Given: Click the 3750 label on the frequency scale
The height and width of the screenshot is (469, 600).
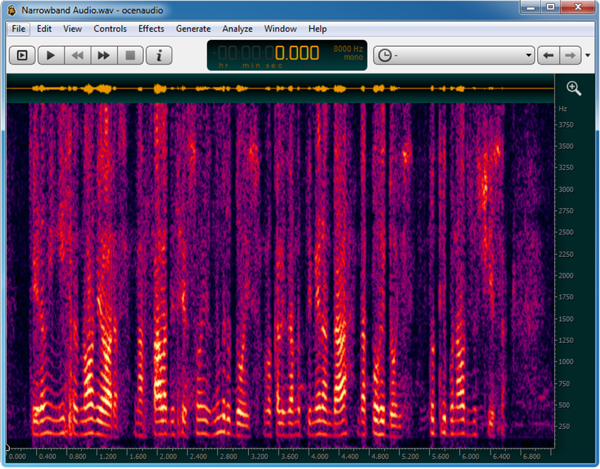Looking at the screenshot, I should pos(566,125).
